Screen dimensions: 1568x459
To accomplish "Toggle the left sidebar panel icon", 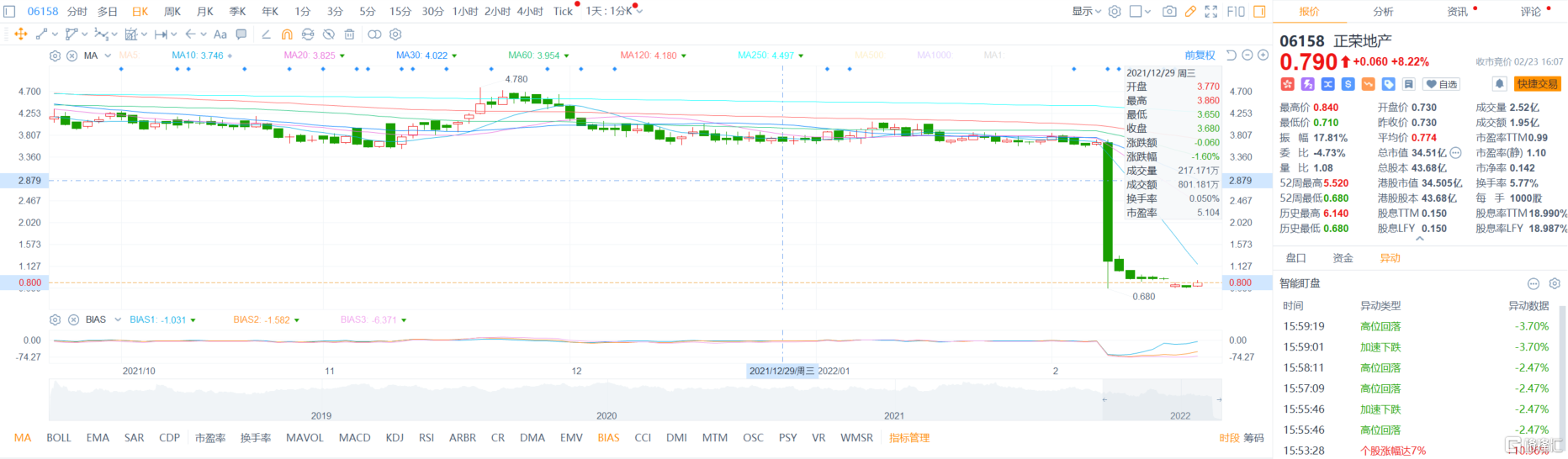I will [x=10, y=12].
